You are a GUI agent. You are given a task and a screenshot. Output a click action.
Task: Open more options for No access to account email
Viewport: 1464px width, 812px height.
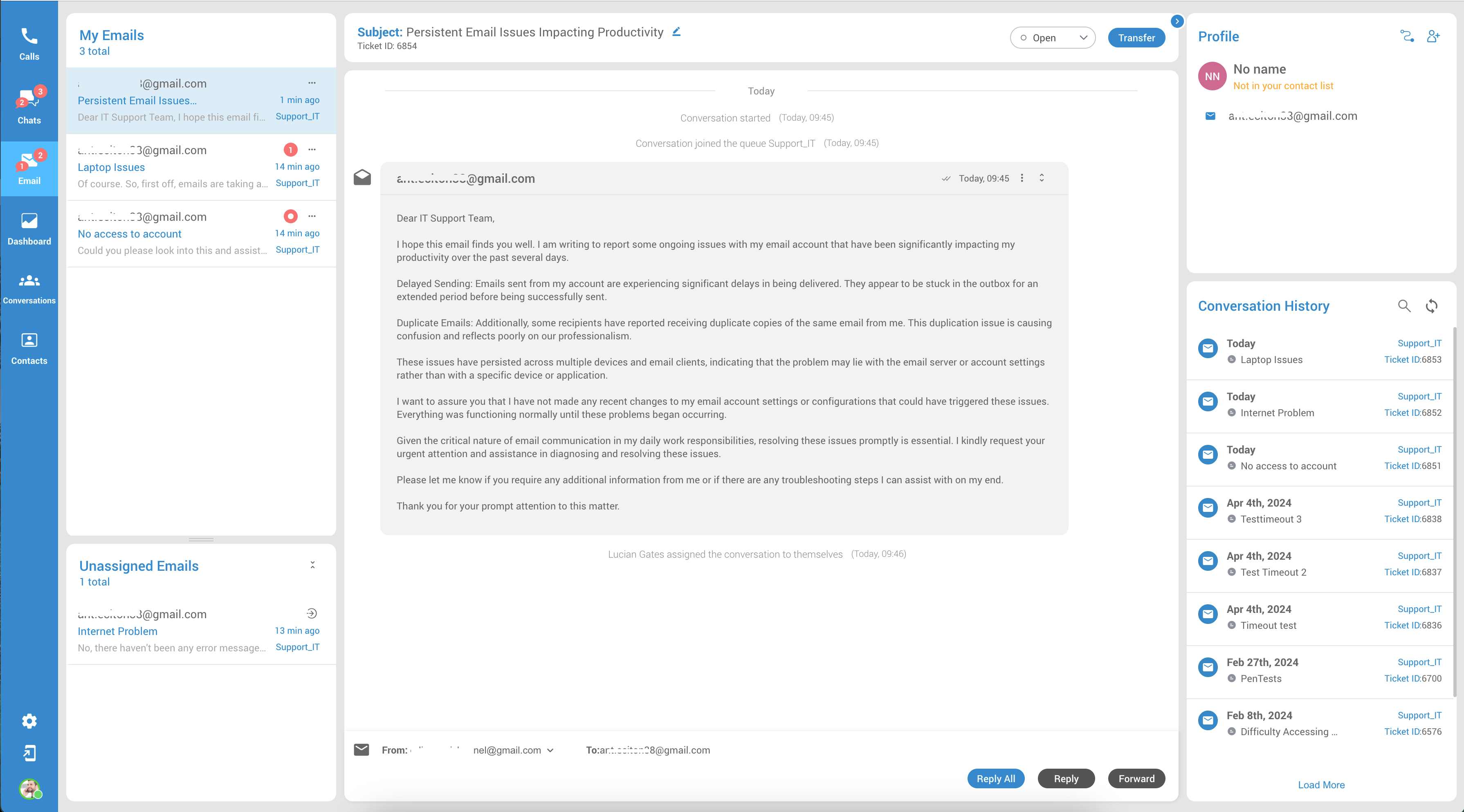(312, 216)
